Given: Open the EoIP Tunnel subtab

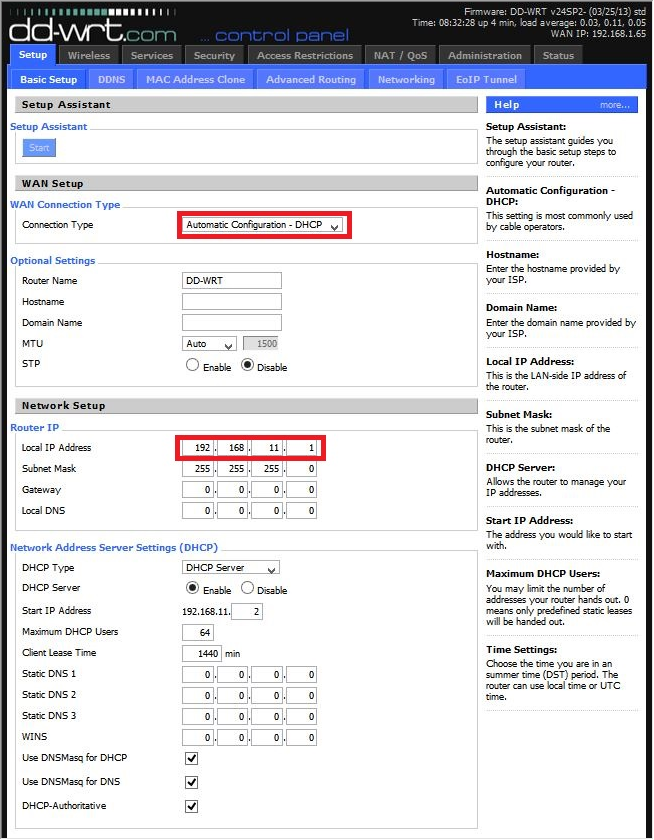Looking at the screenshot, I should (x=486, y=79).
